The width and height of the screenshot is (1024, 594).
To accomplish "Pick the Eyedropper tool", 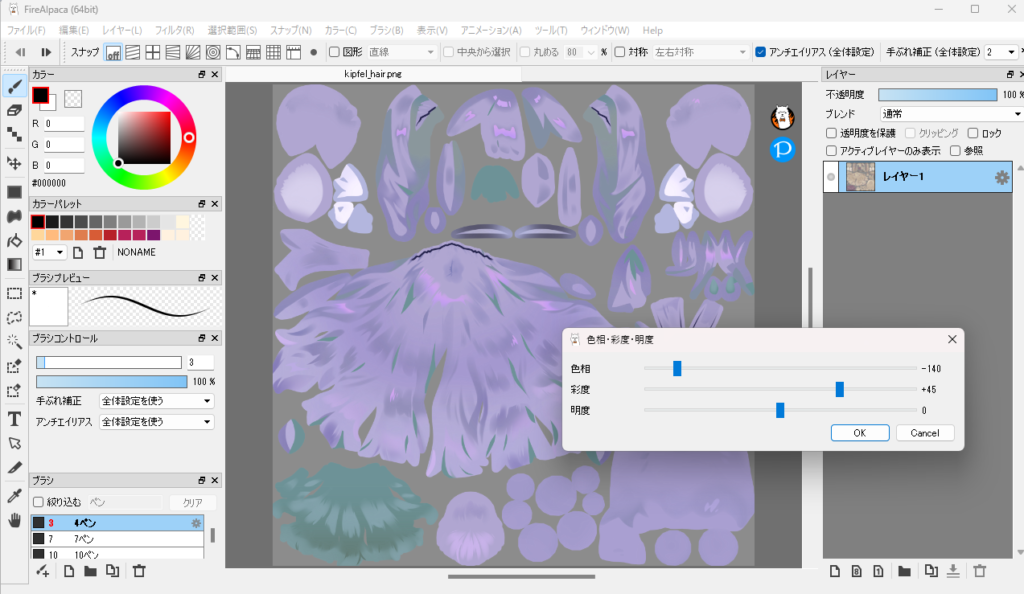I will 14,495.
